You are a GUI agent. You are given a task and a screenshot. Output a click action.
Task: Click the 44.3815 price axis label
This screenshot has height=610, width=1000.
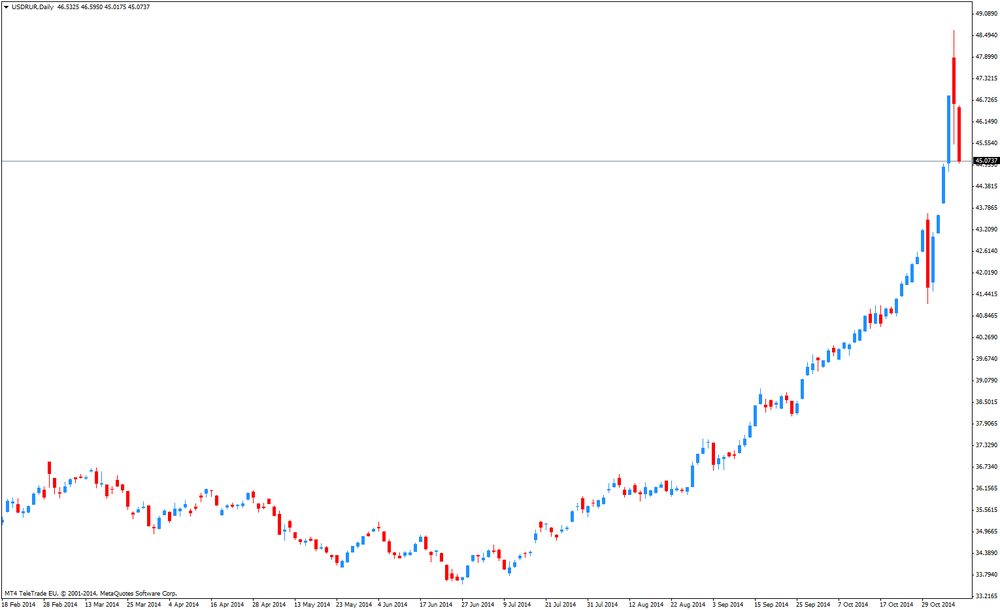(x=986, y=186)
